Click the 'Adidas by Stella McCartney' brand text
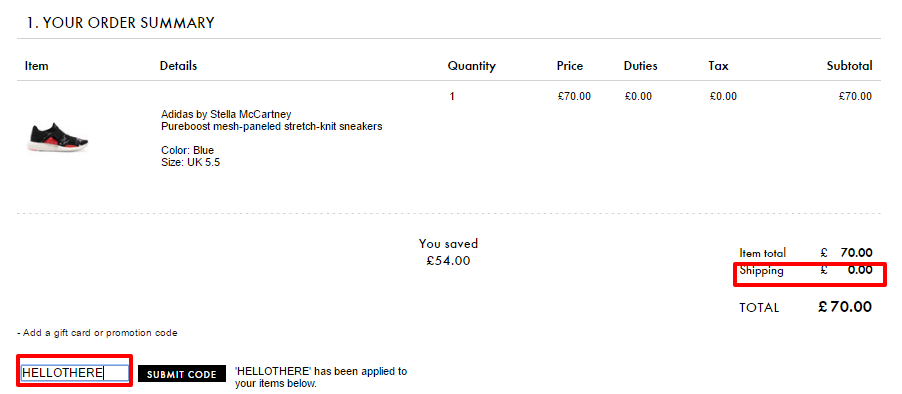The width and height of the screenshot is (902, 394). [226, 114]
